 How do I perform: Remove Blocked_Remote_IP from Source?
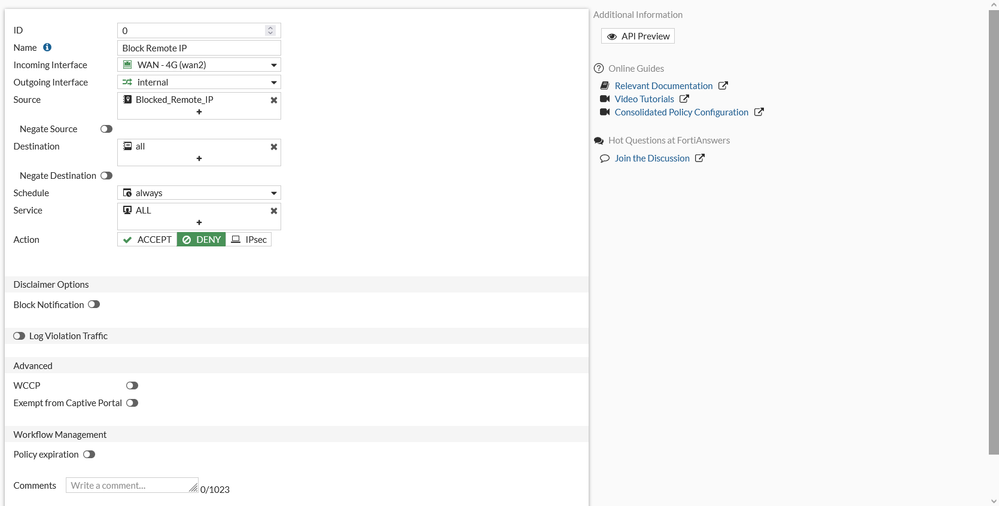tap(274, 100)
